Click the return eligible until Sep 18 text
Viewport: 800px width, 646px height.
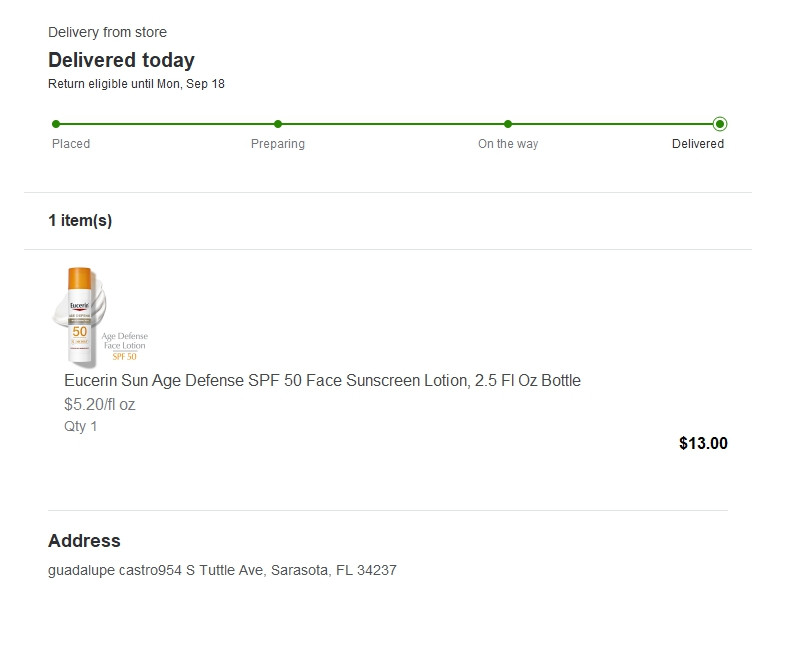coord(136,84)
